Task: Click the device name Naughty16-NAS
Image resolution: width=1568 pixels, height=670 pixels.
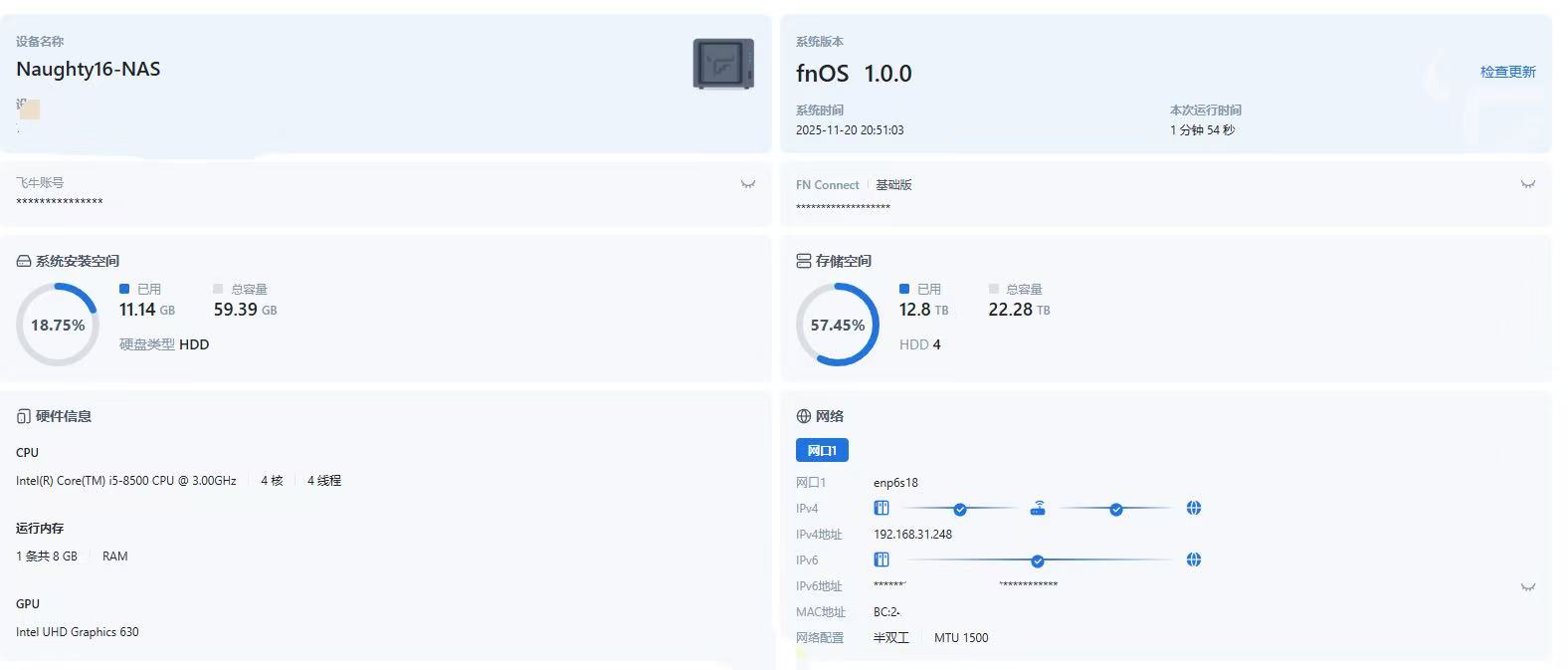Action: 89,69
